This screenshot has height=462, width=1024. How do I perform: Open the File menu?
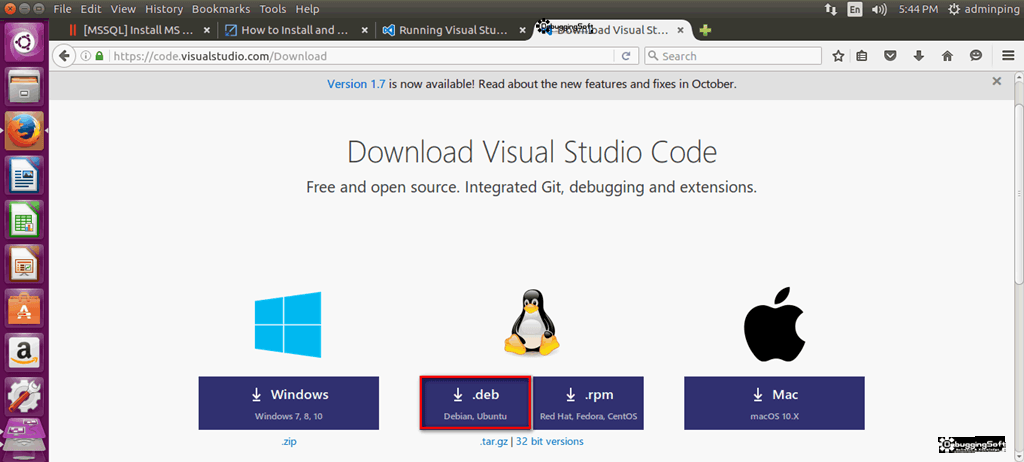coord(63,9)
